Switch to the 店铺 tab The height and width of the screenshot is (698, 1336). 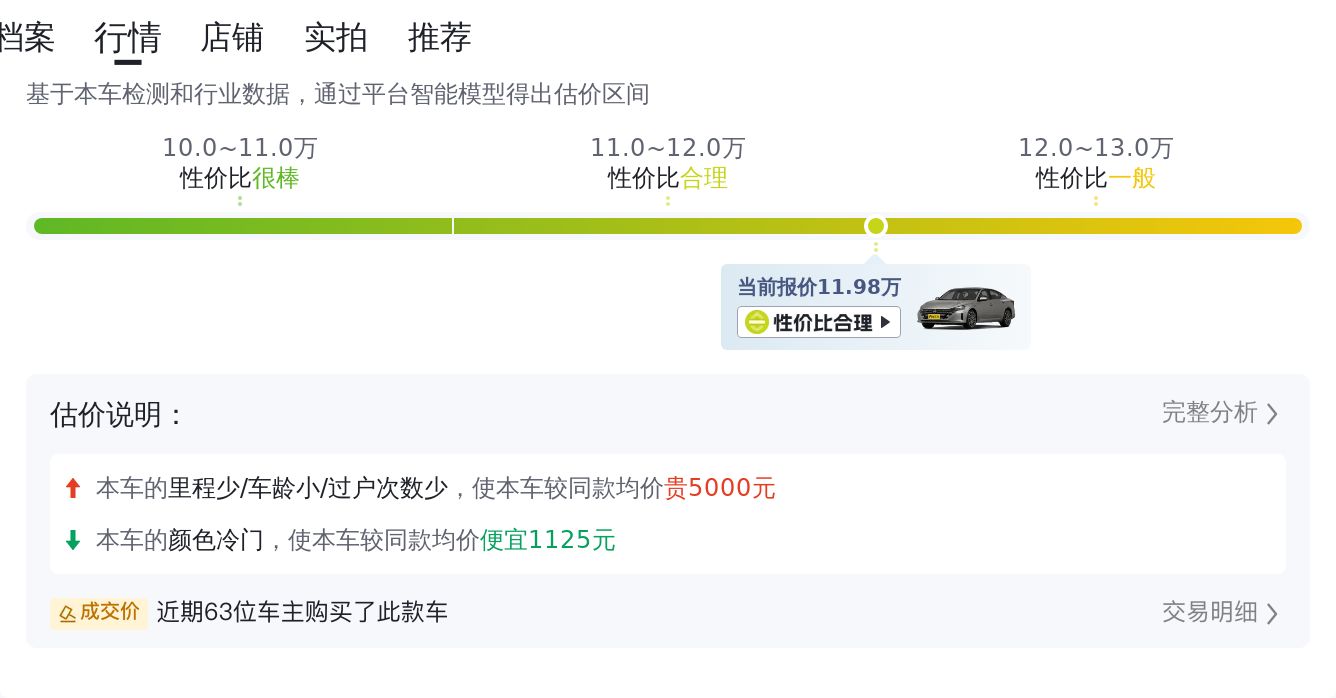pyautogui.click(x=232, y=38)
